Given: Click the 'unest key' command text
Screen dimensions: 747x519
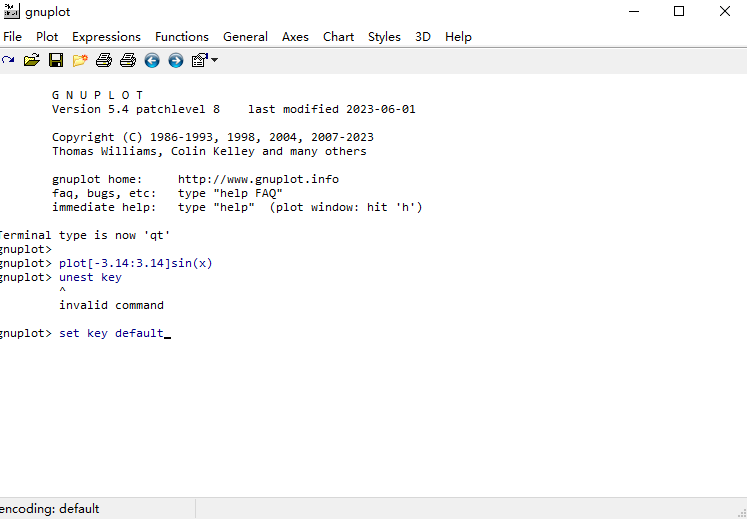Looking at the screenshot, I should (x=91, y=277).
